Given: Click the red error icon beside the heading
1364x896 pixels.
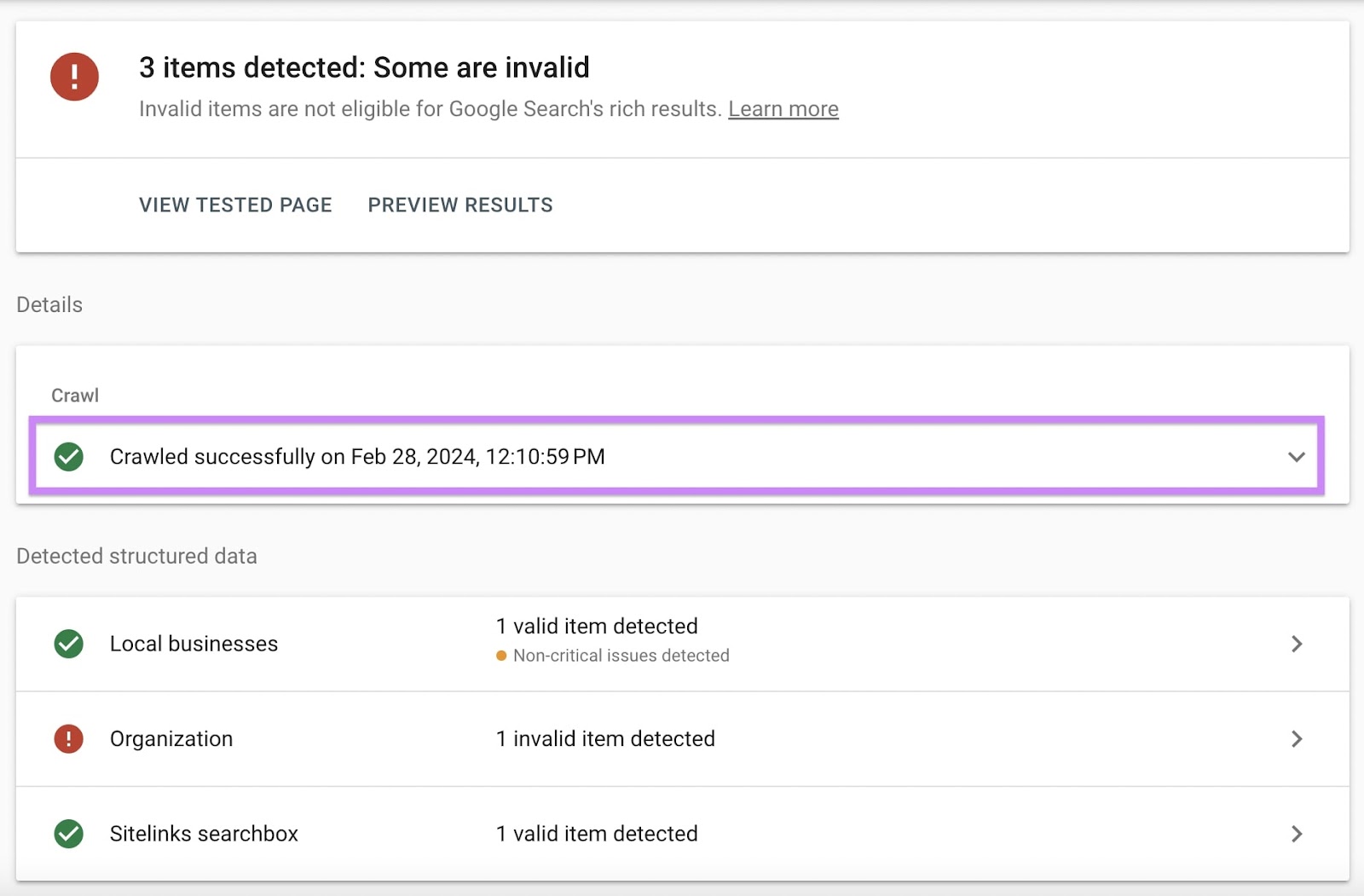Looking at the screenshot, I should click(x=75, y=77).
